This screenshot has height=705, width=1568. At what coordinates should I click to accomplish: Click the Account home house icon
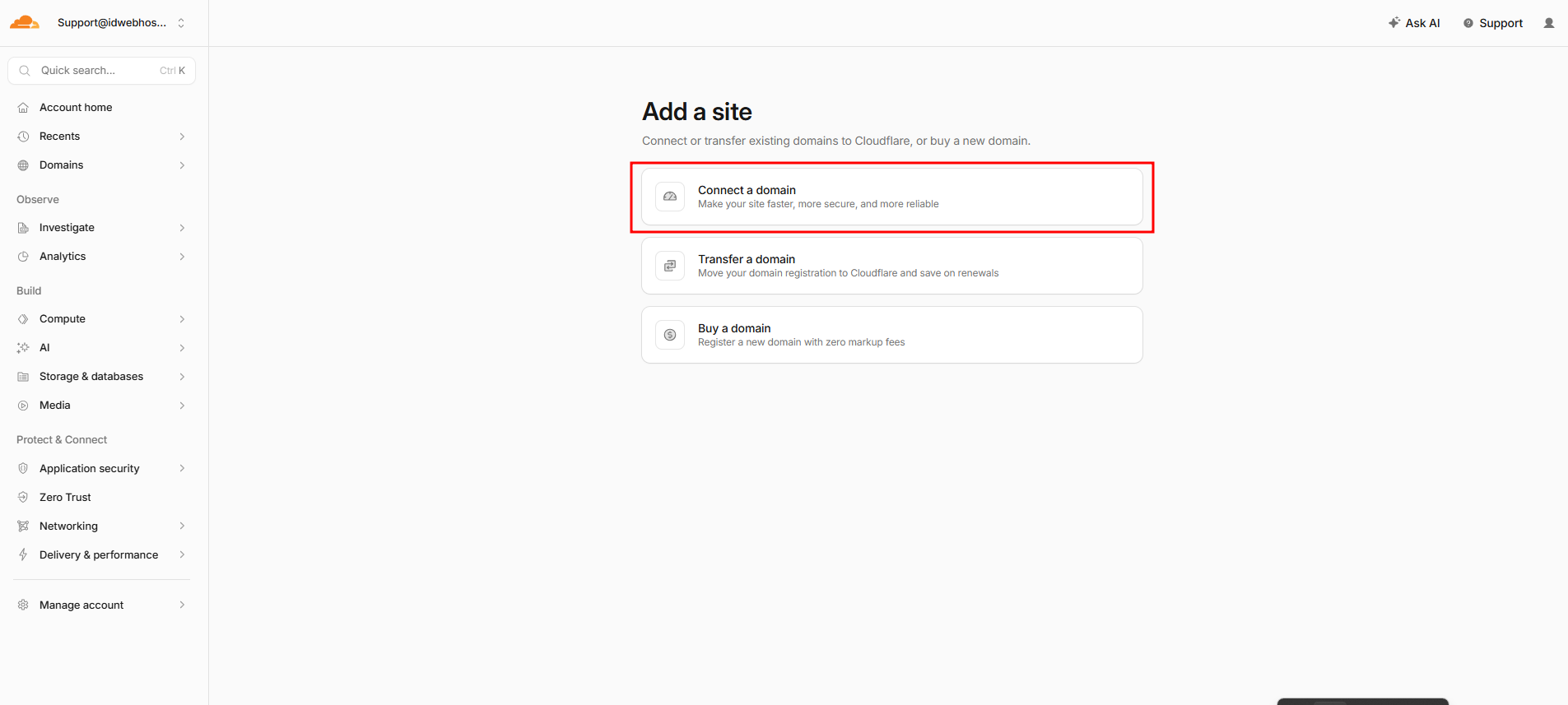click(x=23, y=108)
